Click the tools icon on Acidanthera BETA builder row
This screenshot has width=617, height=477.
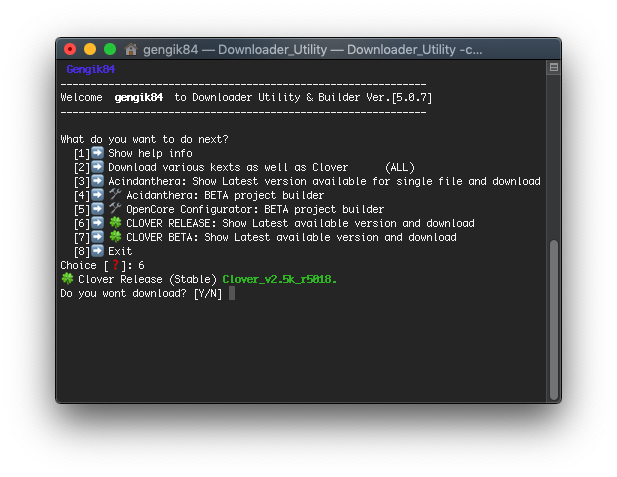pos(115,194)
